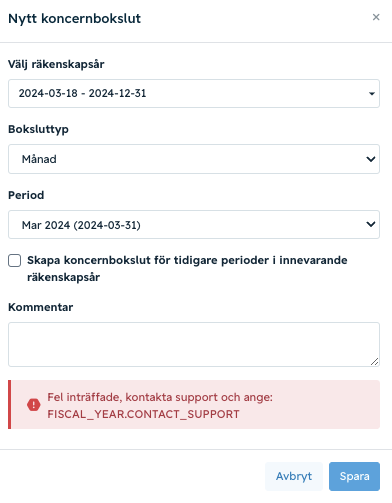
Task: Click the Bokslutstyp label
Action: (38, 129)
